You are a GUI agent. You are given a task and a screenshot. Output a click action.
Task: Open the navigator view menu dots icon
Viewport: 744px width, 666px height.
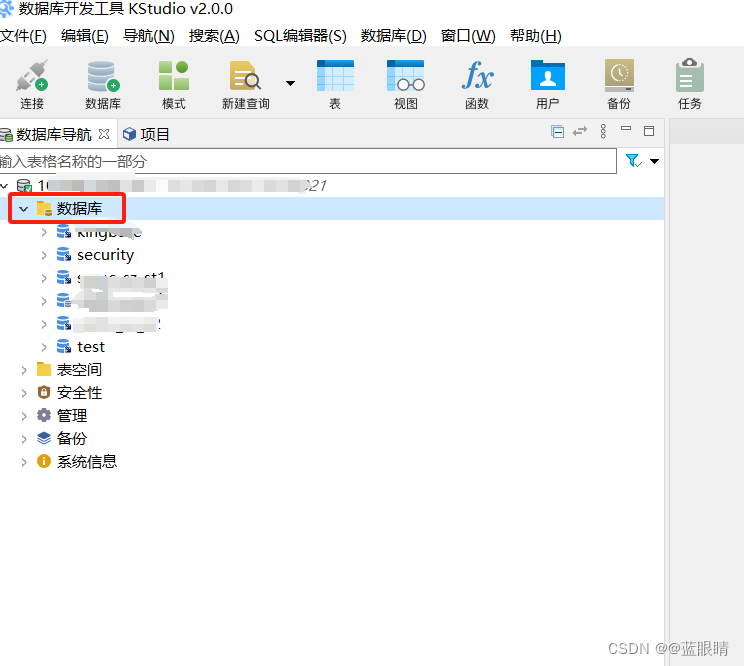[603, 131]
